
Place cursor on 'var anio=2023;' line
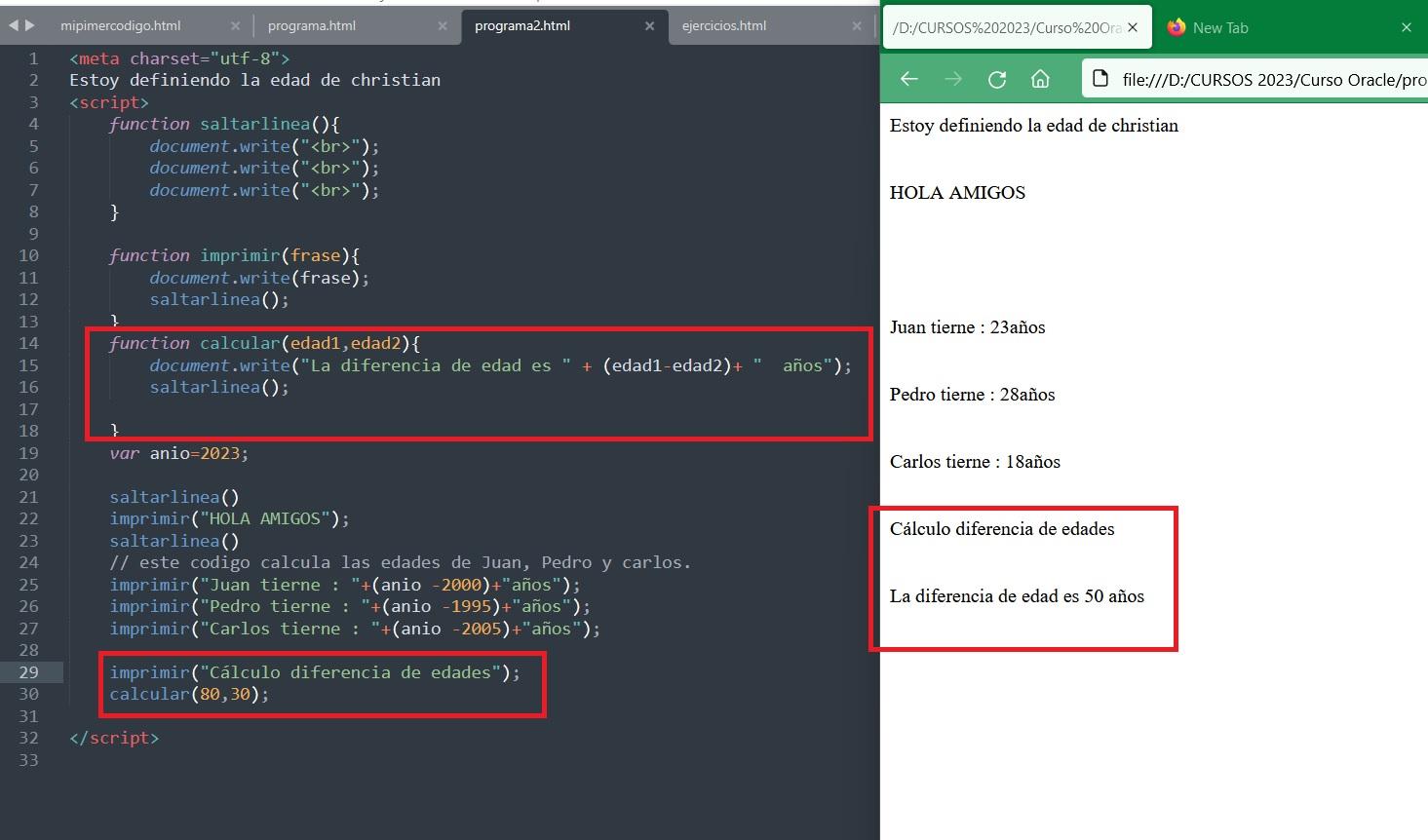(179, 453)
